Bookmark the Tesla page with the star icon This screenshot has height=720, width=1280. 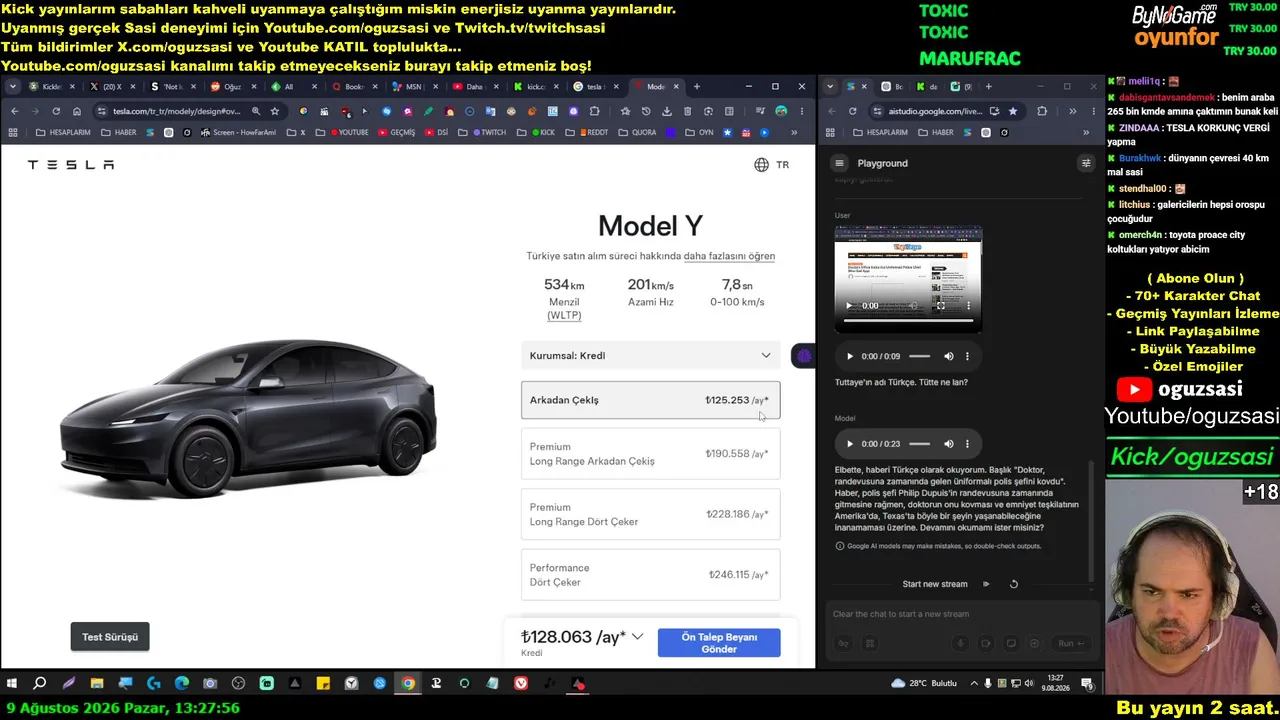click(275, 111)
